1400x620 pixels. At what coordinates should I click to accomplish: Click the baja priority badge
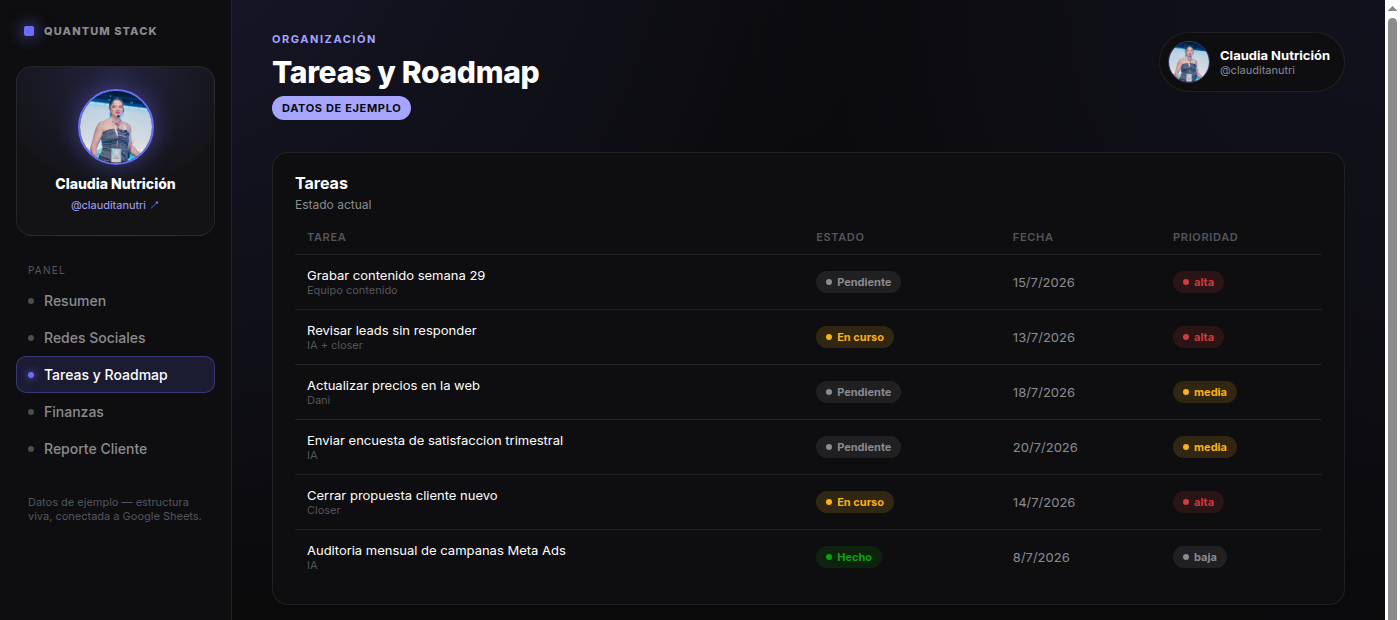tap(1200, 557)
